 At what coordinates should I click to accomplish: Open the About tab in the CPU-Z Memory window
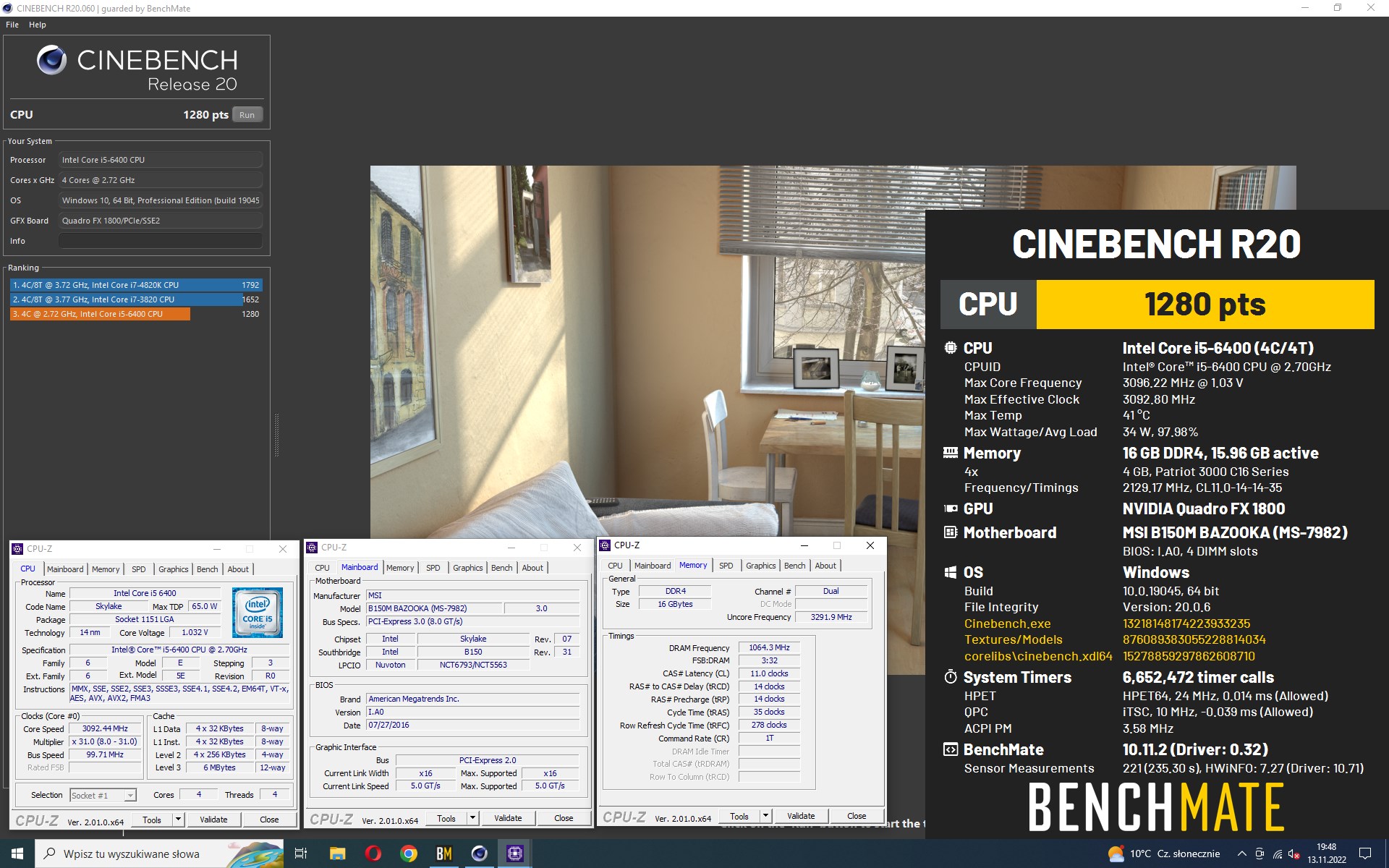pyautogui.click(x=825, y=566)
